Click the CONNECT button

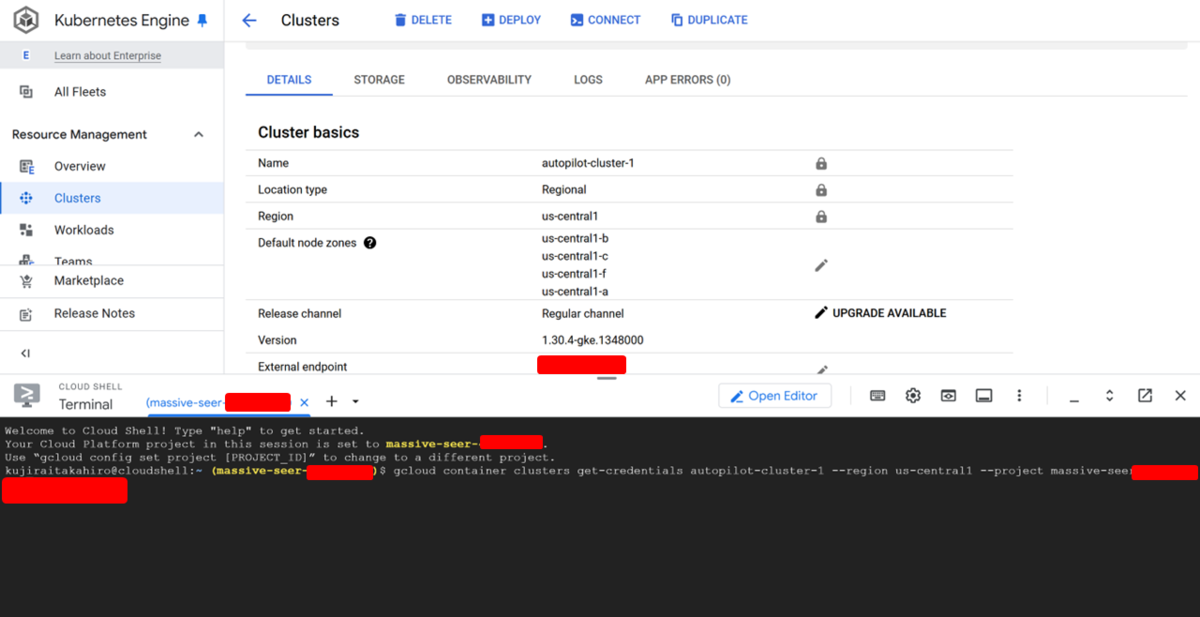pyautogui.click(x=605, y=20)
